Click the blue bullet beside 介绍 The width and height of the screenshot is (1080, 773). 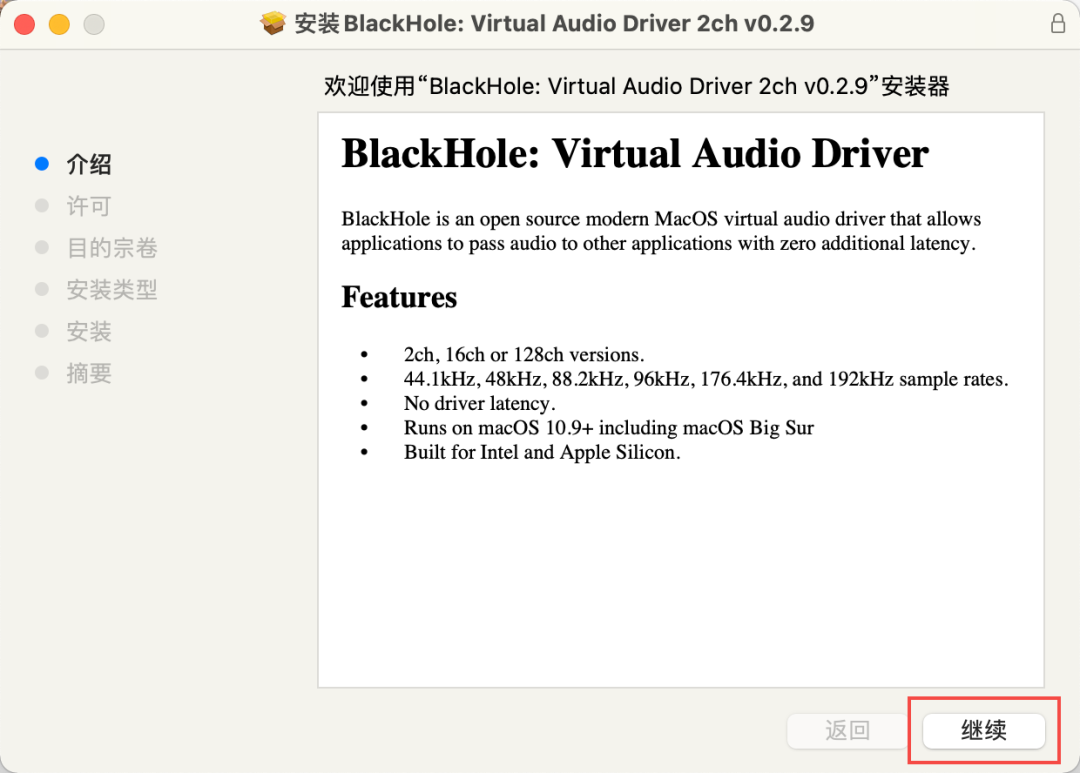point(42,164)
